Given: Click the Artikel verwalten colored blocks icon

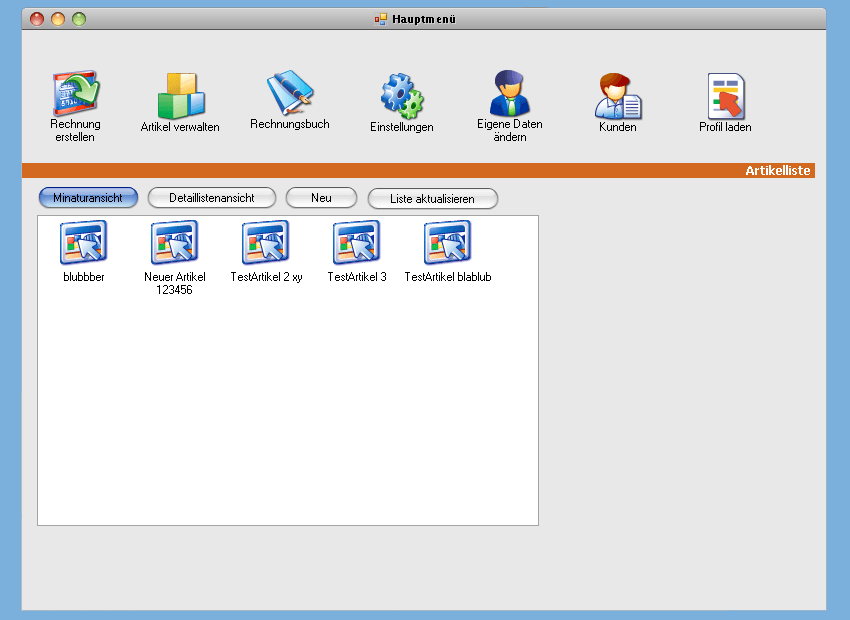Looking at the screenshot, I should coord(181,95).
